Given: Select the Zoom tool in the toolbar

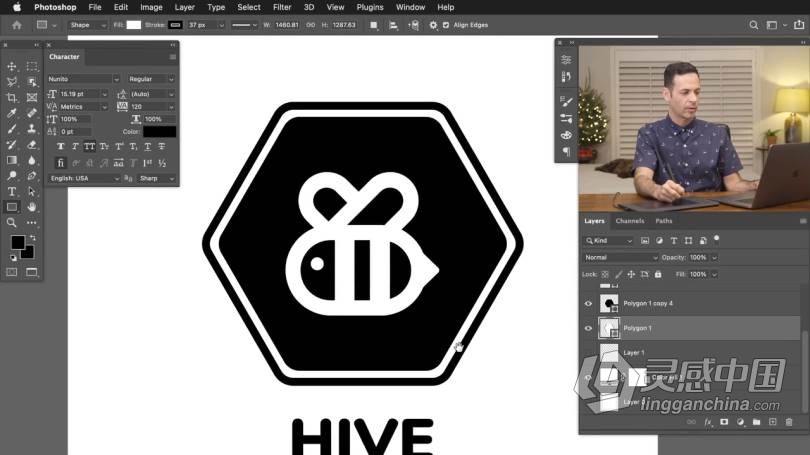Looking at the screenshot, I should click(11, 223).
